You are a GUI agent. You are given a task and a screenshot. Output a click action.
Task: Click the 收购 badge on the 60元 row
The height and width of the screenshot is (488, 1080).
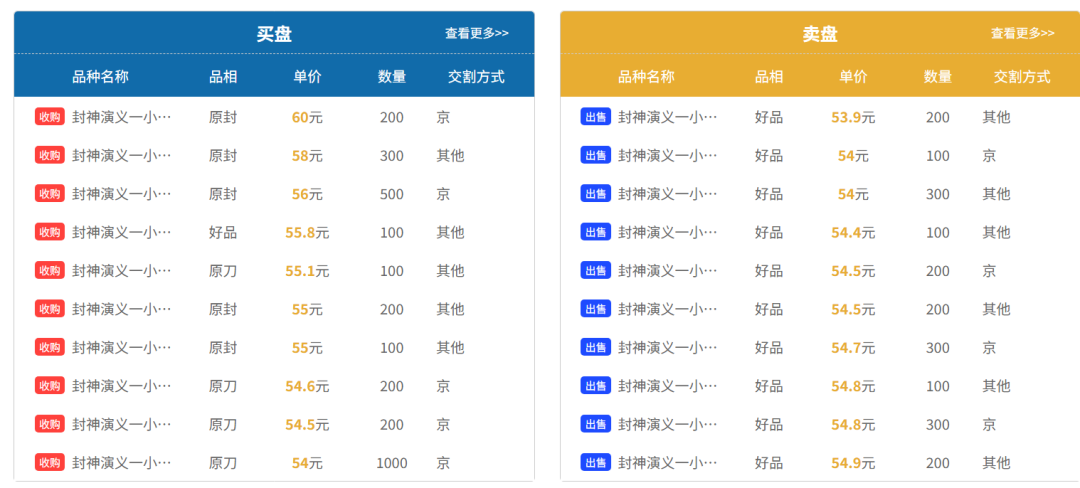[x=50, y=117]
